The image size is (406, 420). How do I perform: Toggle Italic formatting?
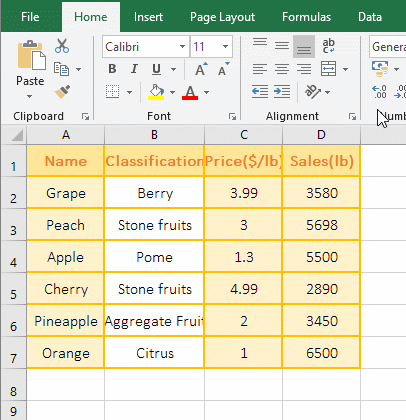[134, 69]
